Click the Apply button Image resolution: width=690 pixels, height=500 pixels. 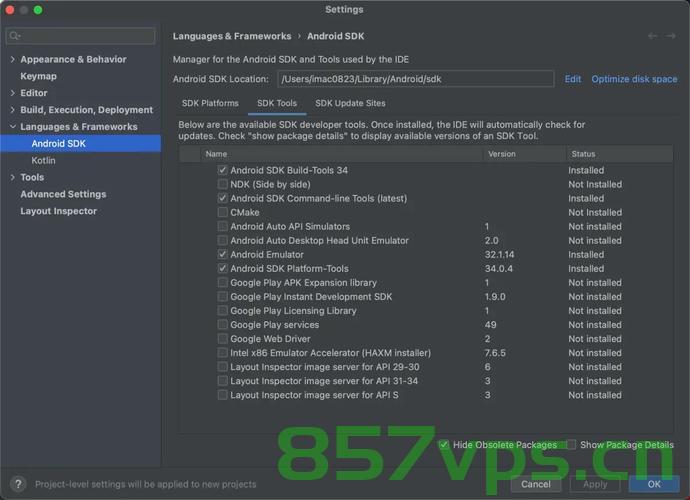595,484
